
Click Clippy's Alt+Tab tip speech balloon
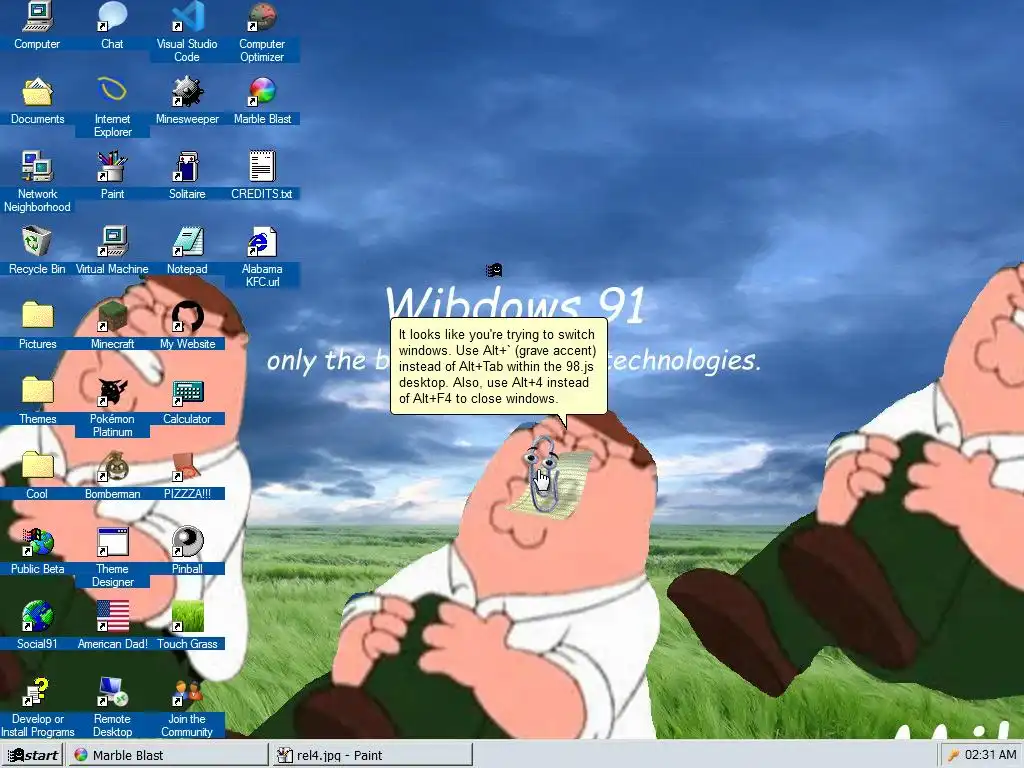point(498,366)
